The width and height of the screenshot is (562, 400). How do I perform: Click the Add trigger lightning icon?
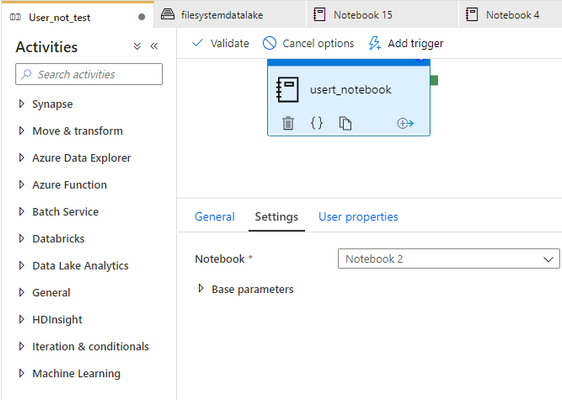pos(375,43)
